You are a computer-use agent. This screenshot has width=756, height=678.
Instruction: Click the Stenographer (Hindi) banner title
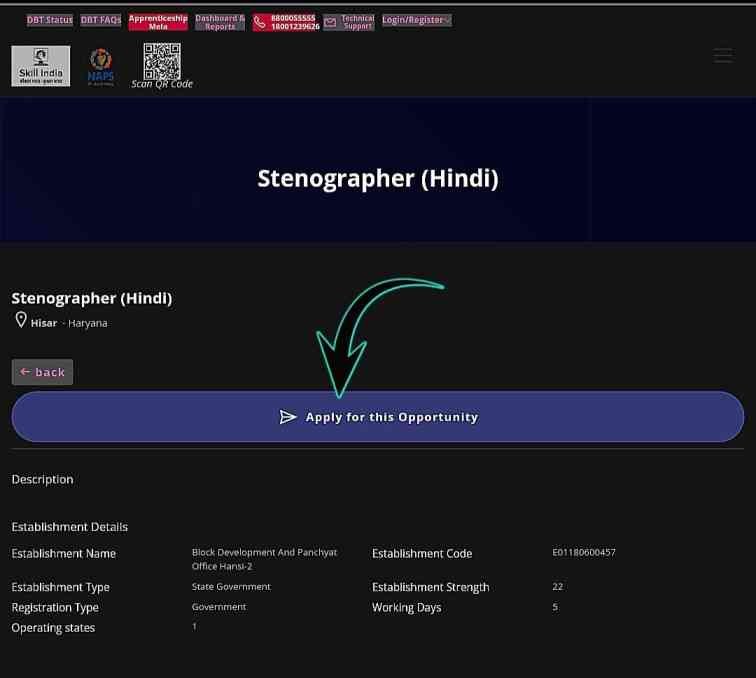(x=377, y=179)
